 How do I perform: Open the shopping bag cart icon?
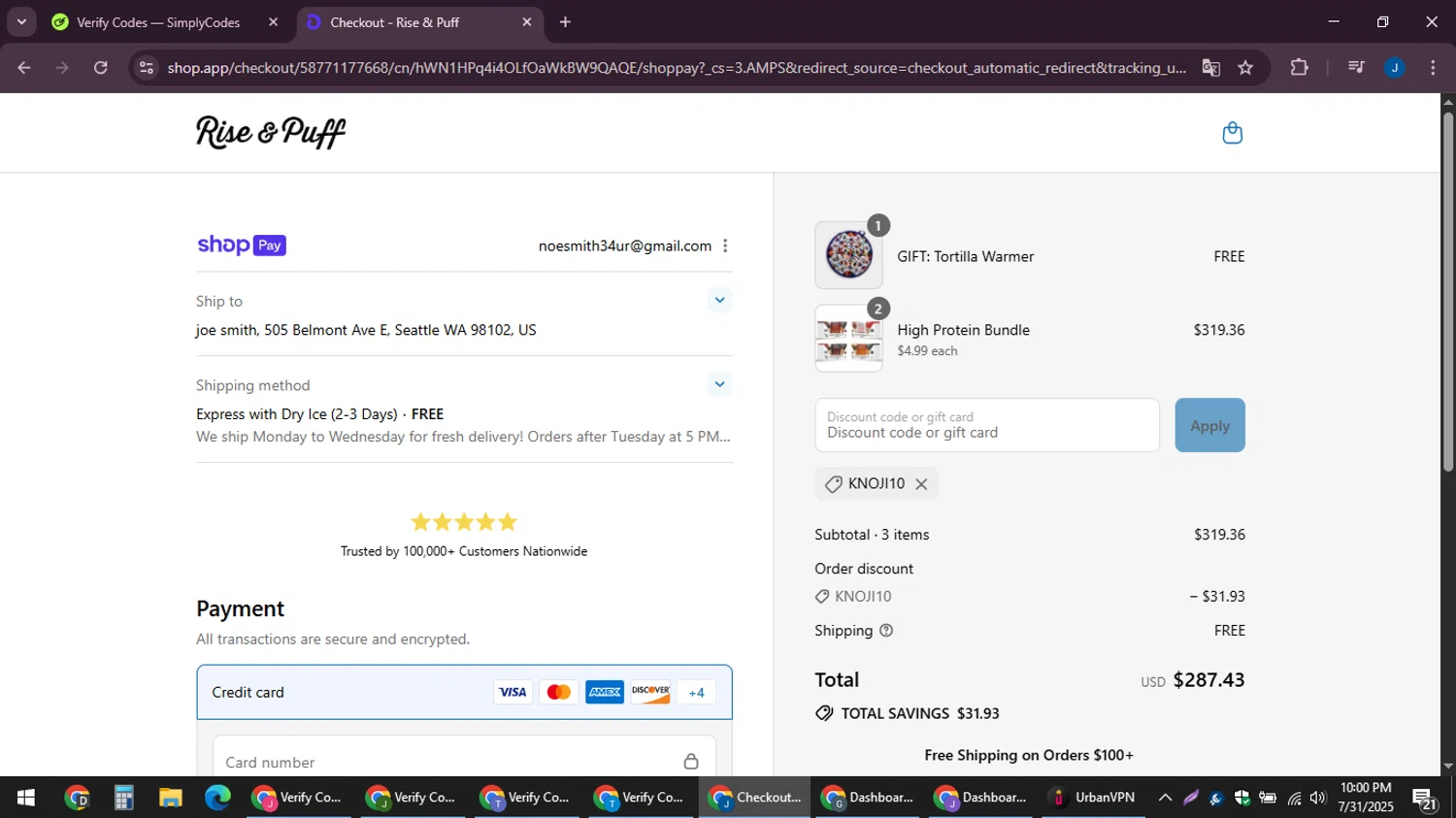pyautogui.click(x=1232, y=133)
